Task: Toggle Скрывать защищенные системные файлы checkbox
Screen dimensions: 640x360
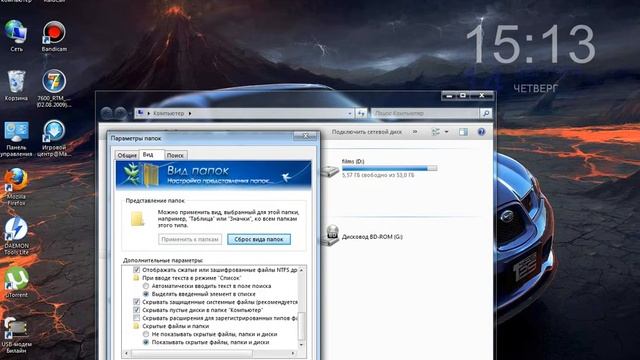Action: tap(137, 302)
